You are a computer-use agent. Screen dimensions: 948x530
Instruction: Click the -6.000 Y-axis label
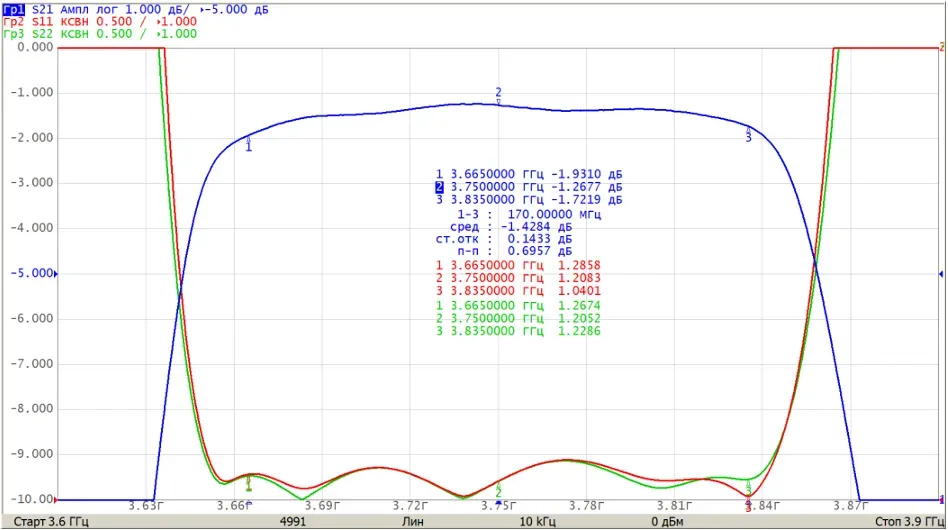[32, 318]
